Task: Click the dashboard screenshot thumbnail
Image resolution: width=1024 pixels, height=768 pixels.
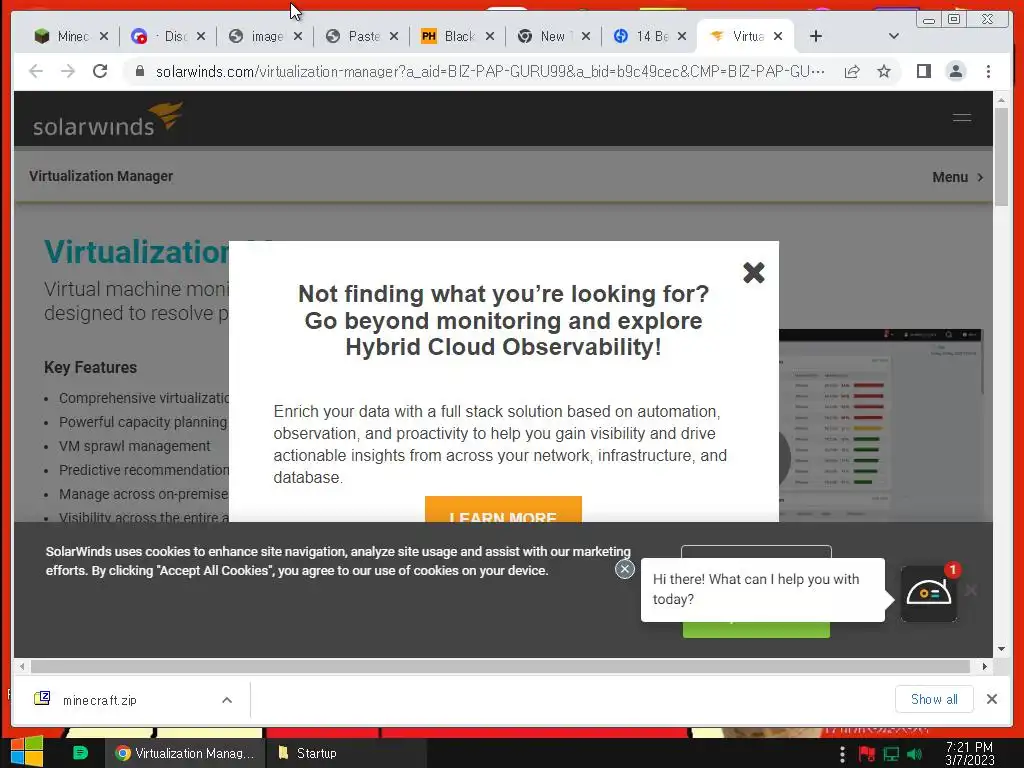Action: (881, 424)
